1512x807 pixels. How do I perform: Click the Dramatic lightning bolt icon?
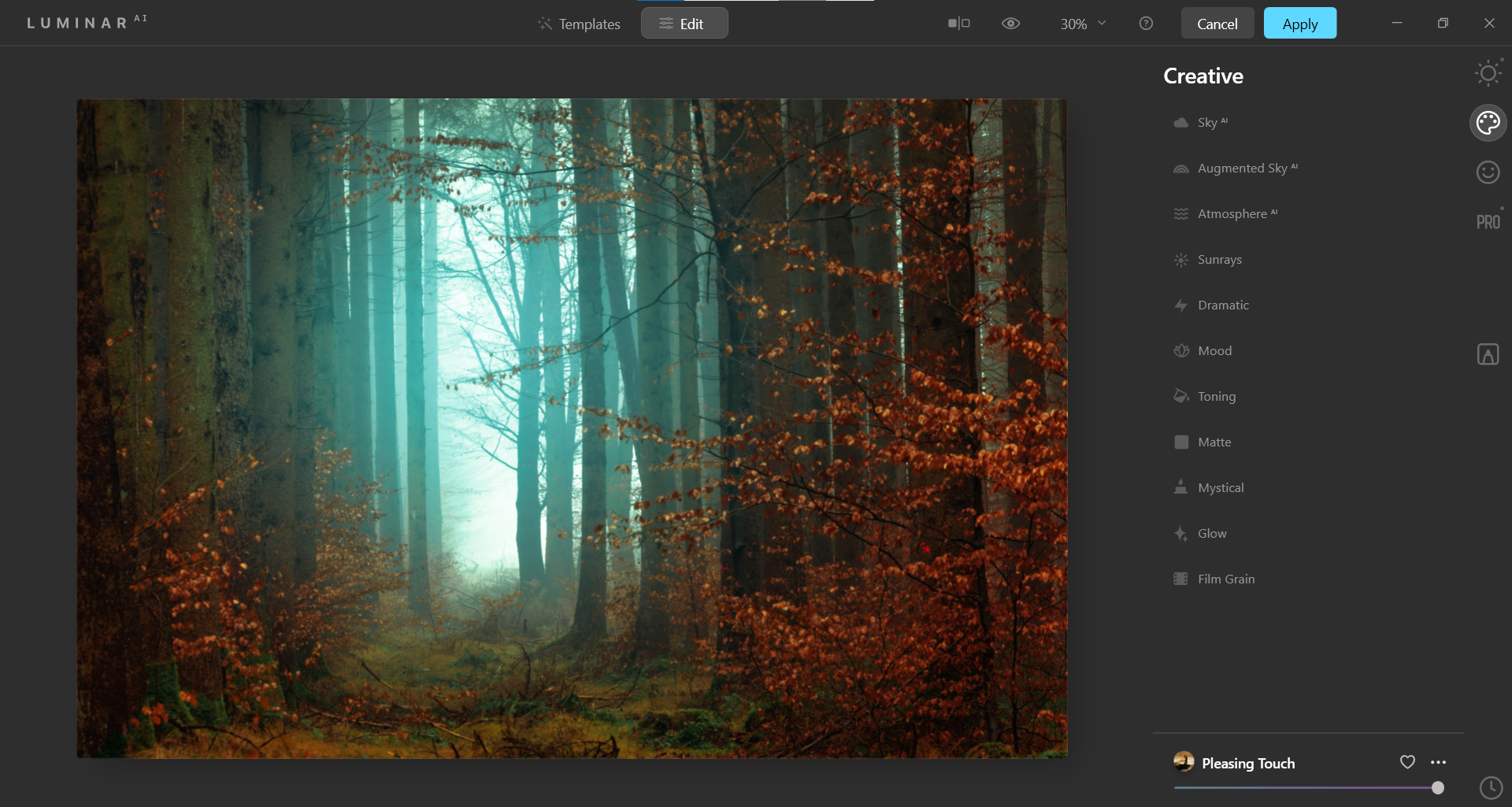click(1180, 305)
